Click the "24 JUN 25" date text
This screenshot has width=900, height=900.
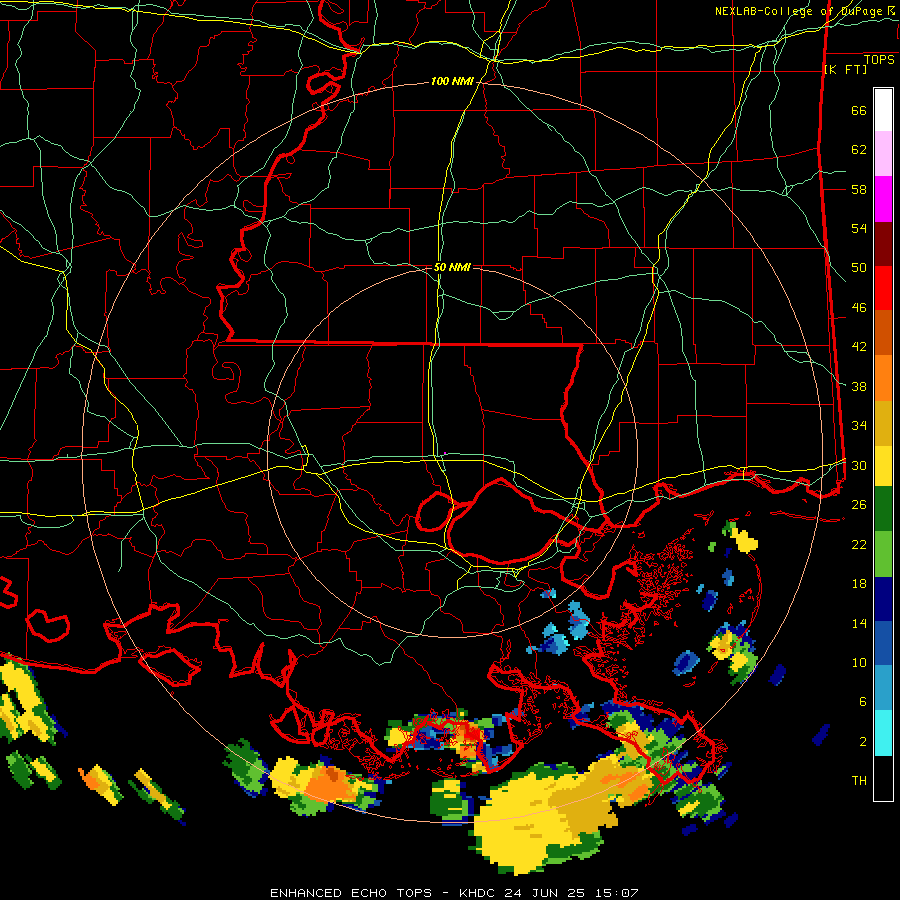coord(545,893)
